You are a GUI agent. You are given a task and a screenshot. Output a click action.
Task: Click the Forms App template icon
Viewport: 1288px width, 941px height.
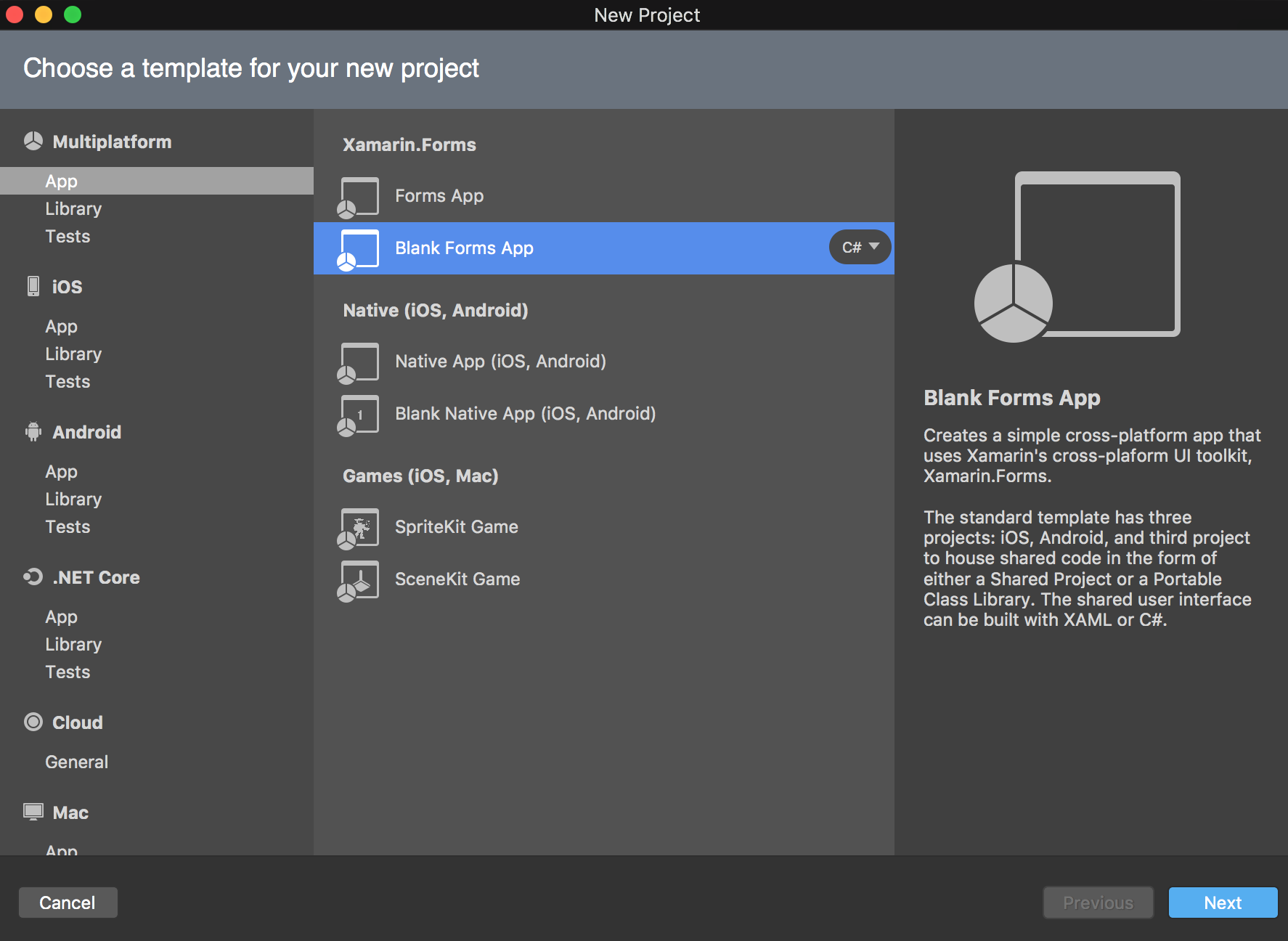359,196
